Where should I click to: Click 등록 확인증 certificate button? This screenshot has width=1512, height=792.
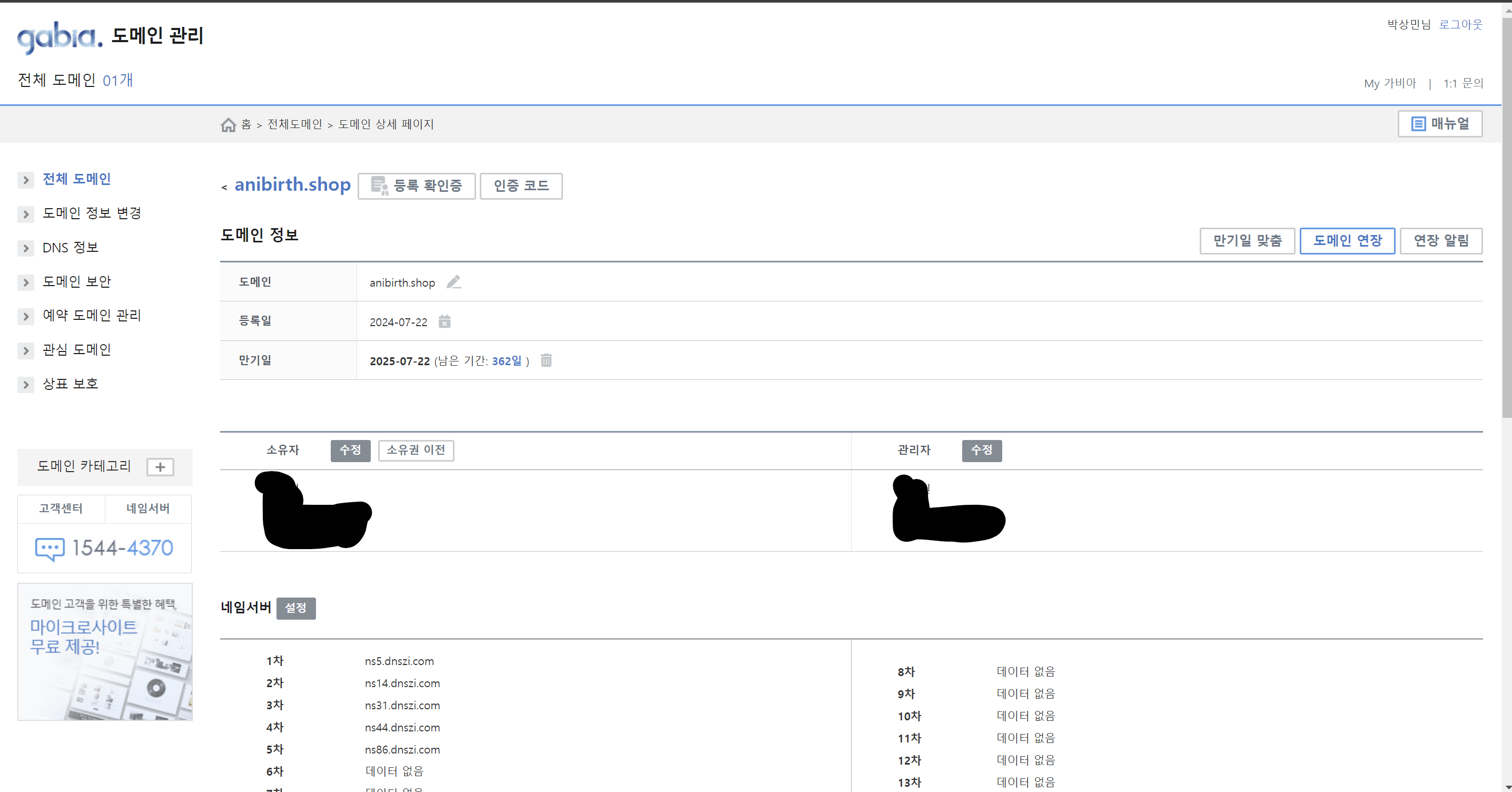coord(417,186)
